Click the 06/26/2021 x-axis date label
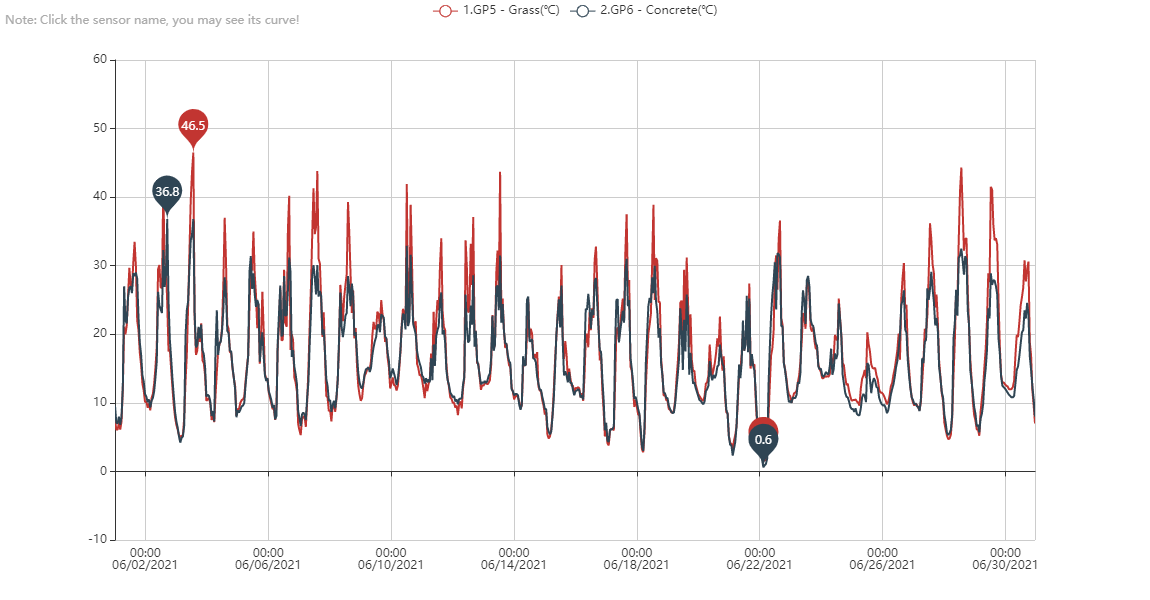The height and width of the screenshot is (600, 1150). click(x=883, y=565)
